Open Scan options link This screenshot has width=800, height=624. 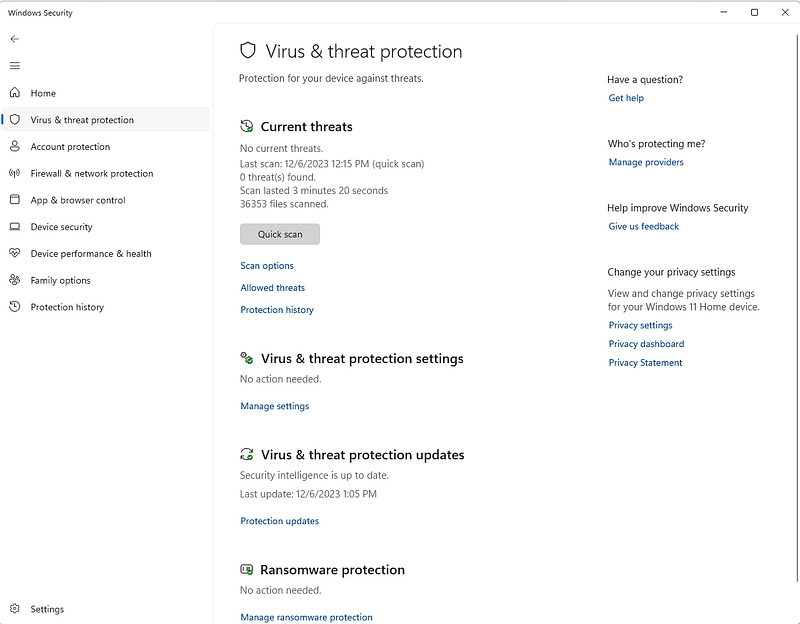coord(267,266)
